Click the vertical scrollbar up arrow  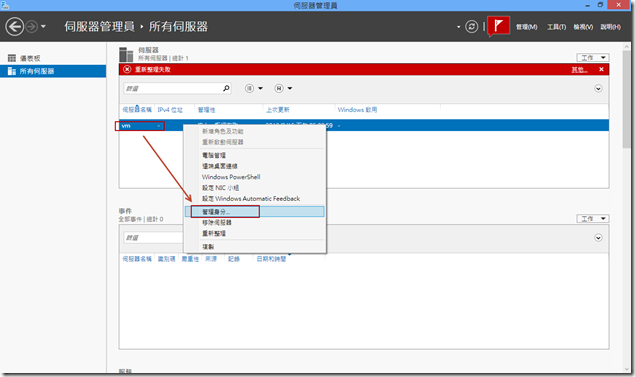click(626, 47)
